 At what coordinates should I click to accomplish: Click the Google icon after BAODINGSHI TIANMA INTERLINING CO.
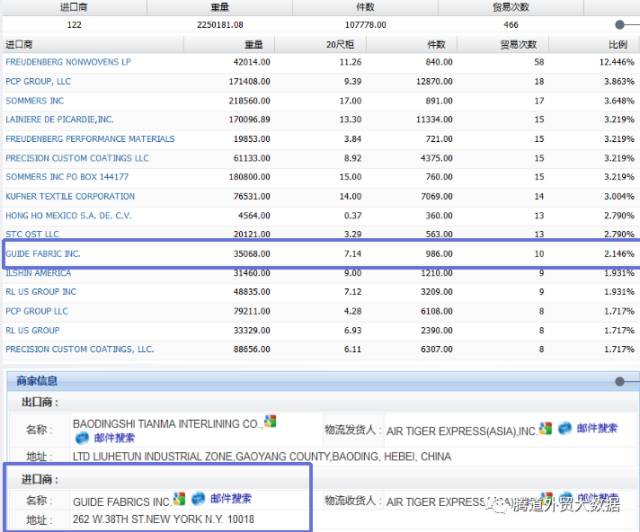(270, 421)
